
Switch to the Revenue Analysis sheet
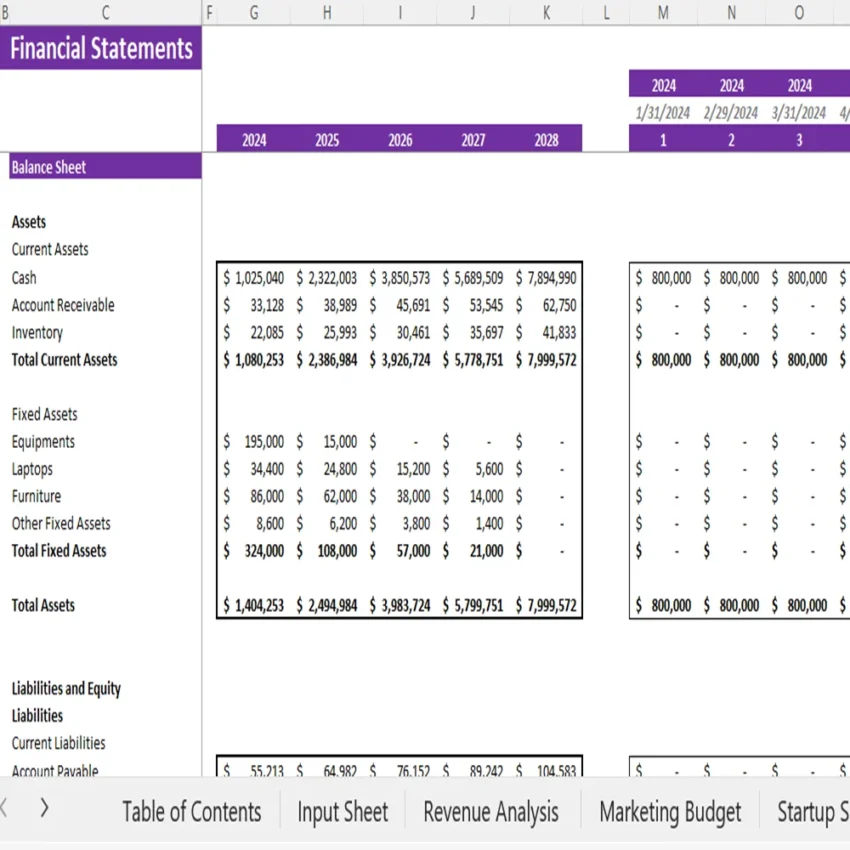click(x=490, y=811)
